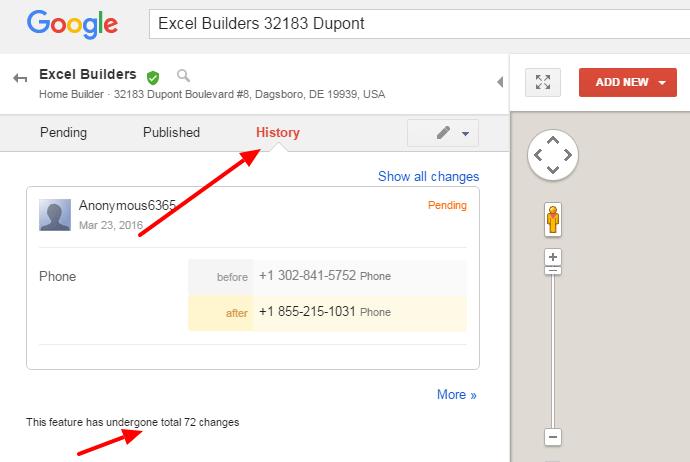Click the Google logo
This screenshot has height=462, width=690.
[x=73, y=24]
